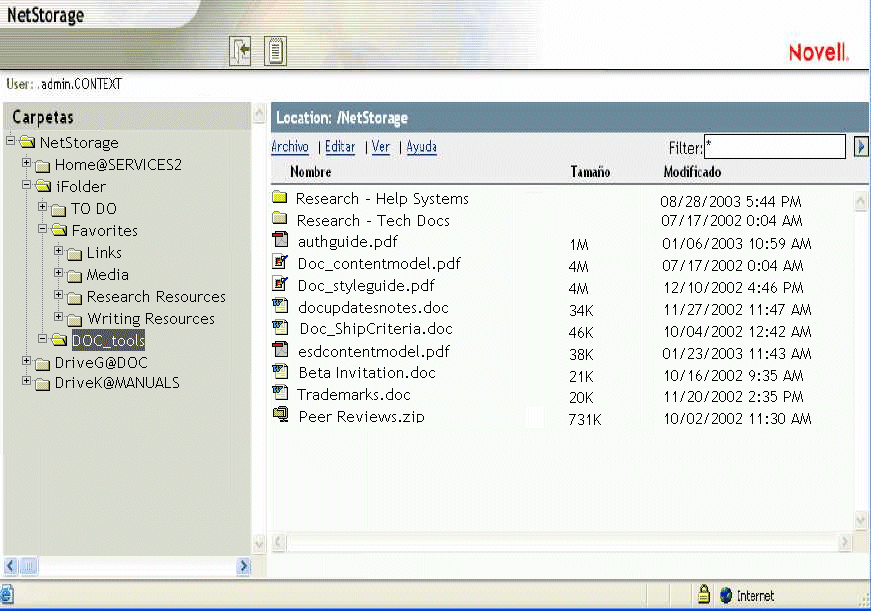The image size is (871, 611).
Task: Click the Links folder icon in tree
Action: [74, 254]
